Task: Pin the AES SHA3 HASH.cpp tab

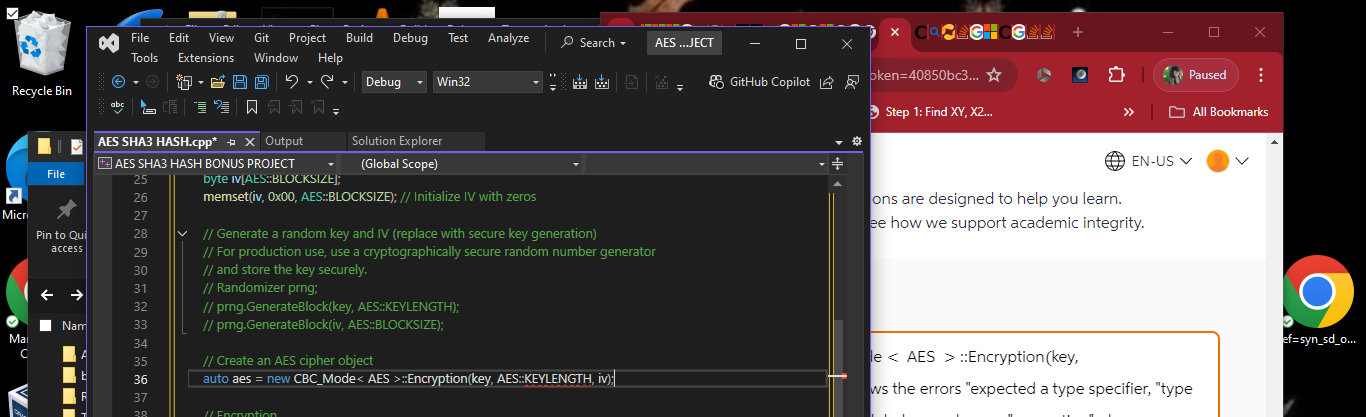Action: (231, 142)
